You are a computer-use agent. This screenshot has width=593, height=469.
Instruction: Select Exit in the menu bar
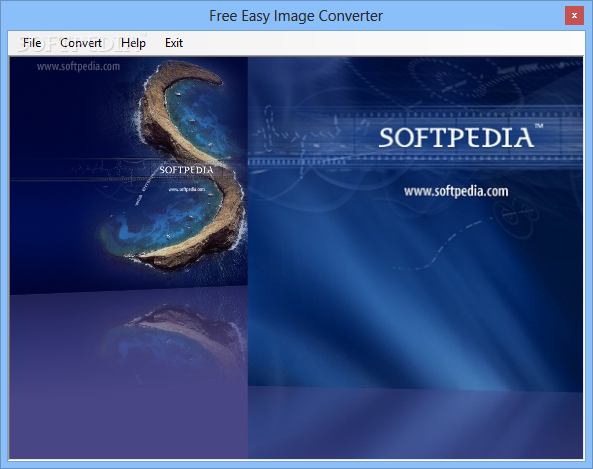click(174, 43)
